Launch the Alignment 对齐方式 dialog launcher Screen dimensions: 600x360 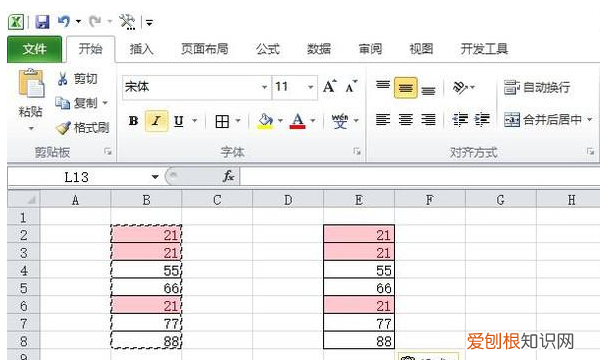[591, 152]
